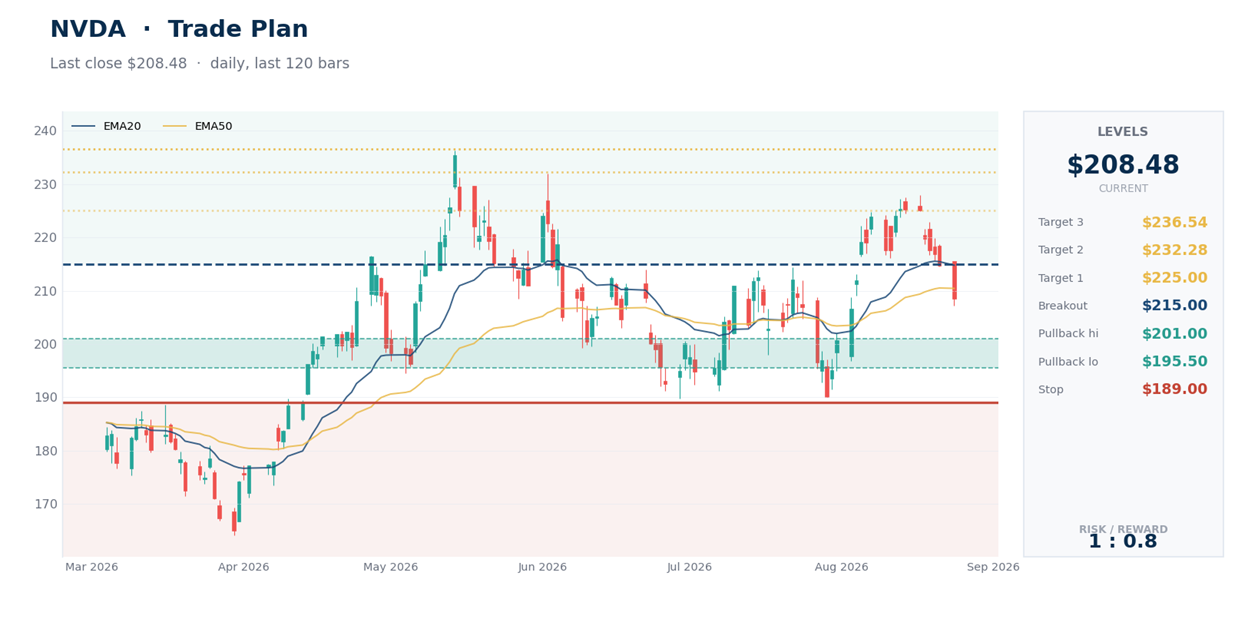Screen dimensions: 1248x619
Task: Click the red stop line at 189
Action: pos(530,403)
